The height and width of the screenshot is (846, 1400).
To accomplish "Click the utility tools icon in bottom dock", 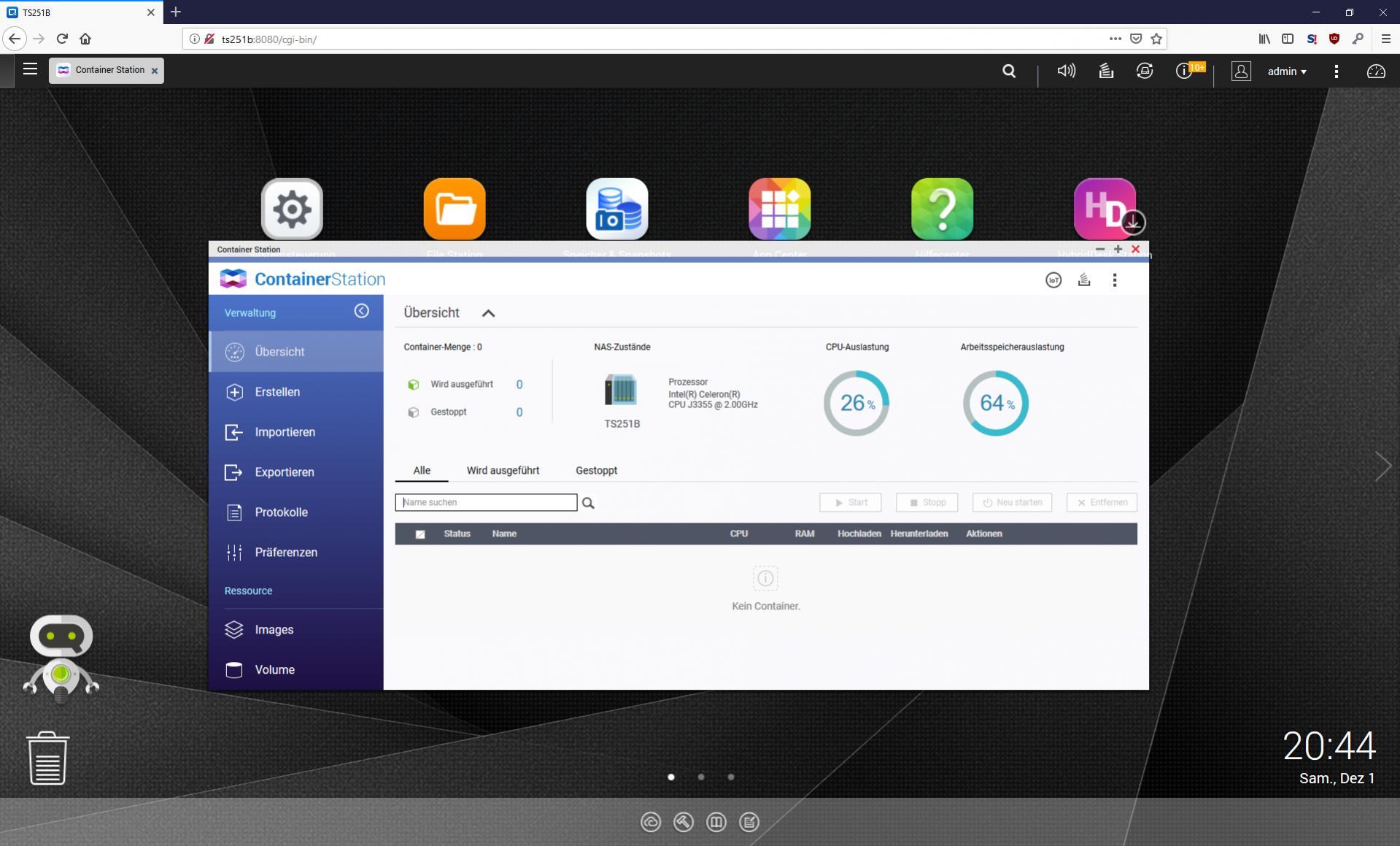I will tap(684, 822).
